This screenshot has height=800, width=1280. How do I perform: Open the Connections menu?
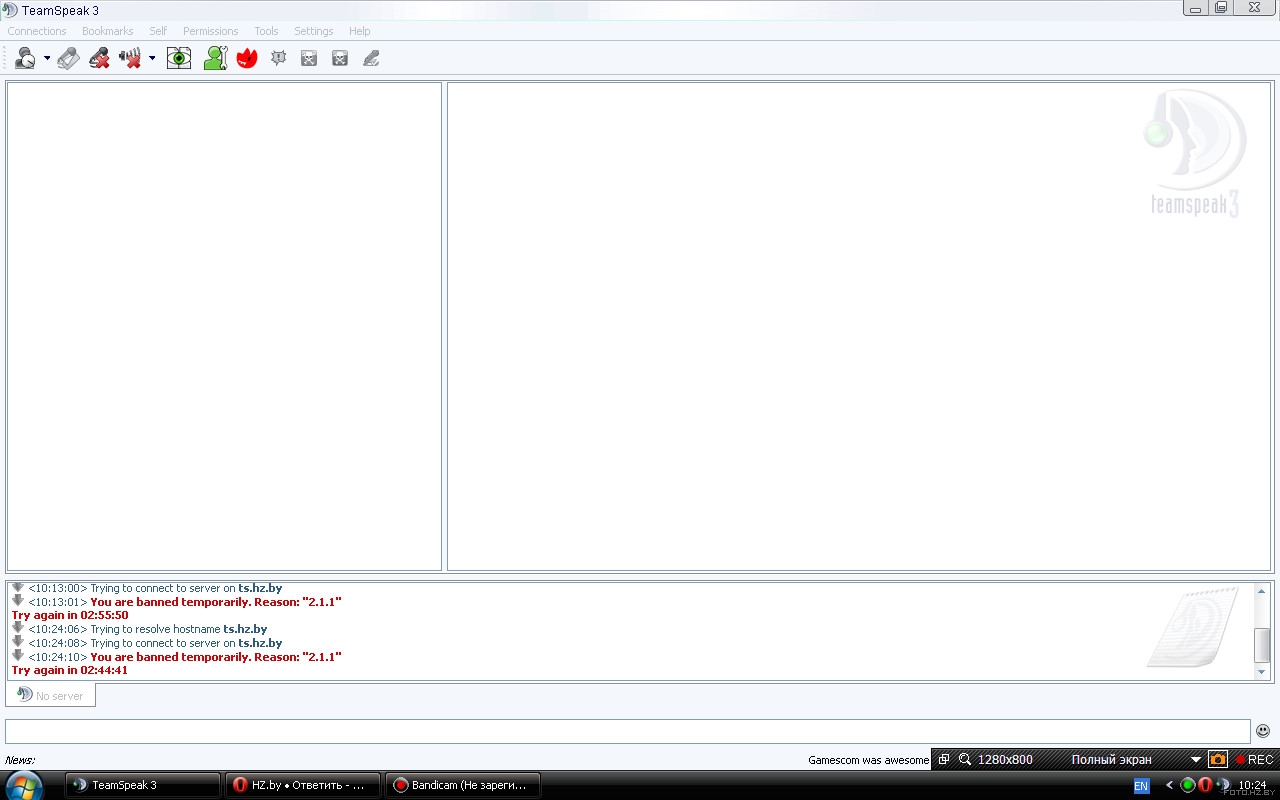tap(37, 31)
